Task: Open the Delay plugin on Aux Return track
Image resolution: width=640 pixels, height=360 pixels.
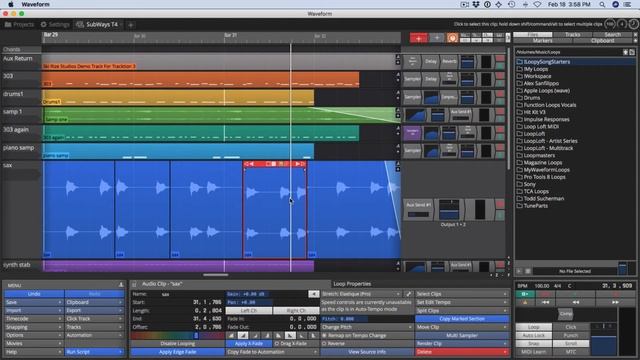Action: [x=431, y=61]
